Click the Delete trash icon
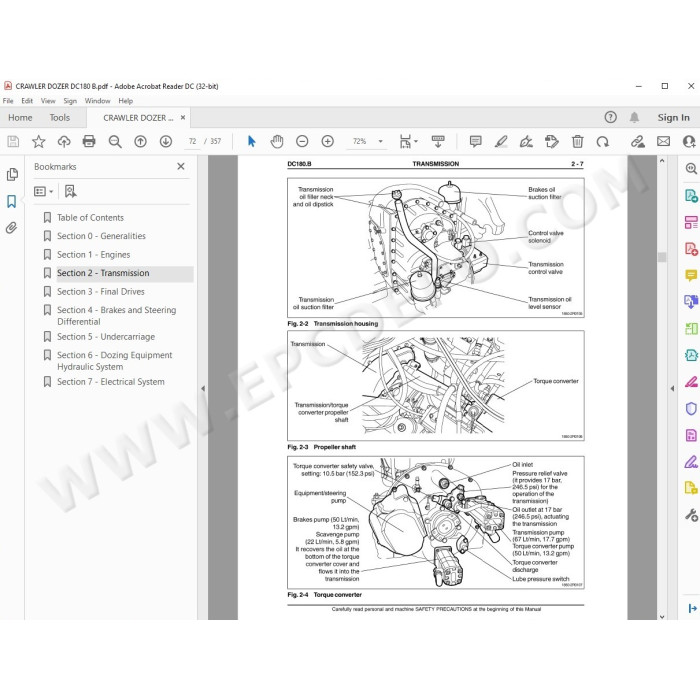The width and height of the screenshot is (700, 700). [x=577, y=142]
